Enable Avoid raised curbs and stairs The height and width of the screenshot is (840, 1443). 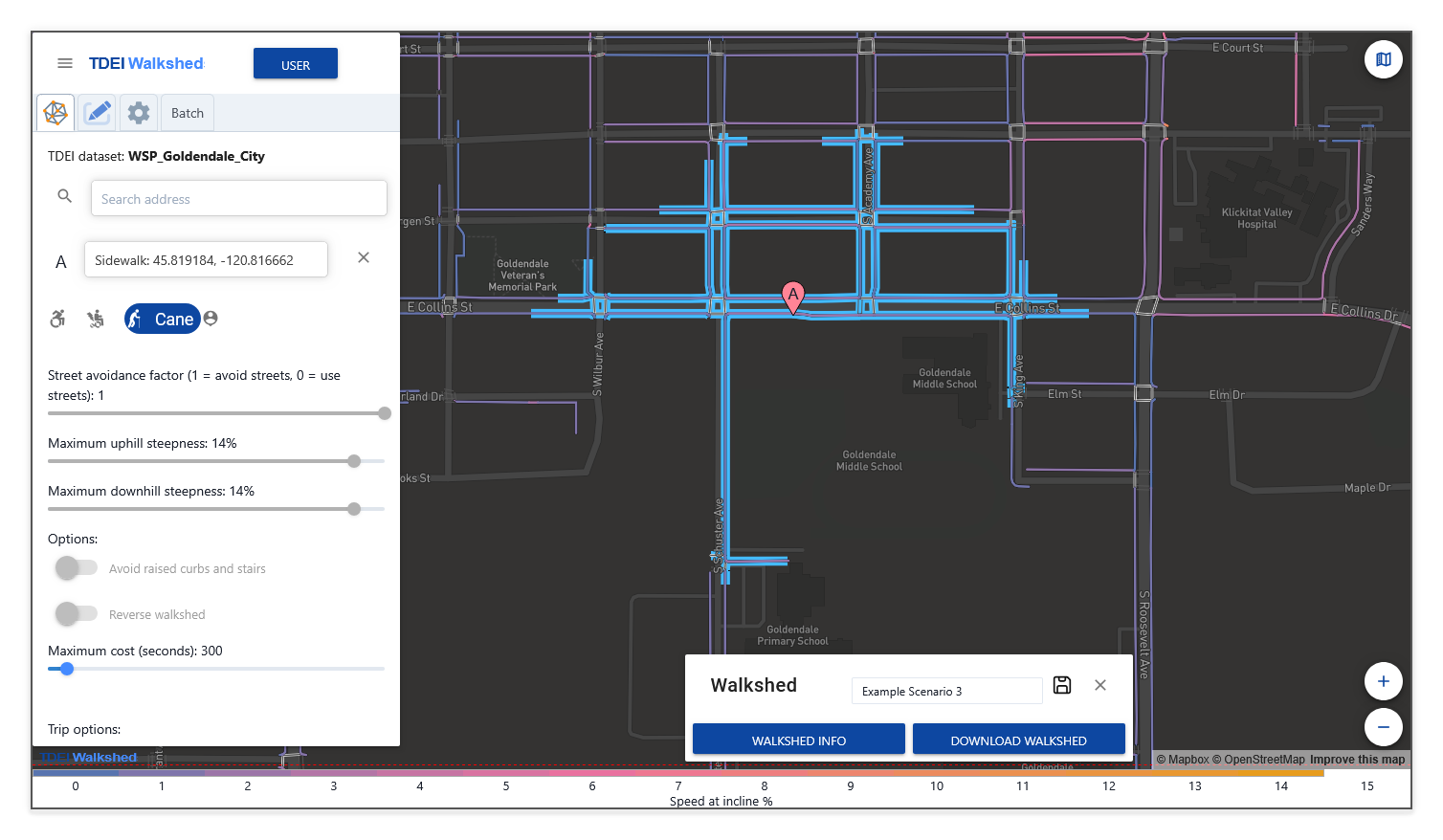coord(76,568)
